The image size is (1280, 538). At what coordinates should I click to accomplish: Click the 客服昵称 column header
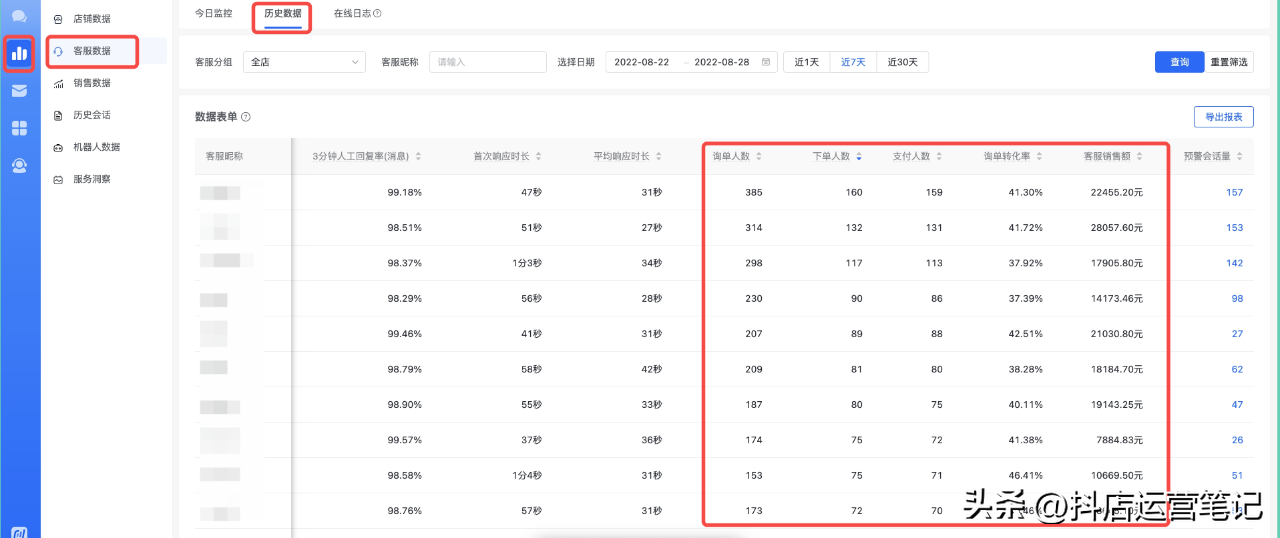point(224,156)
